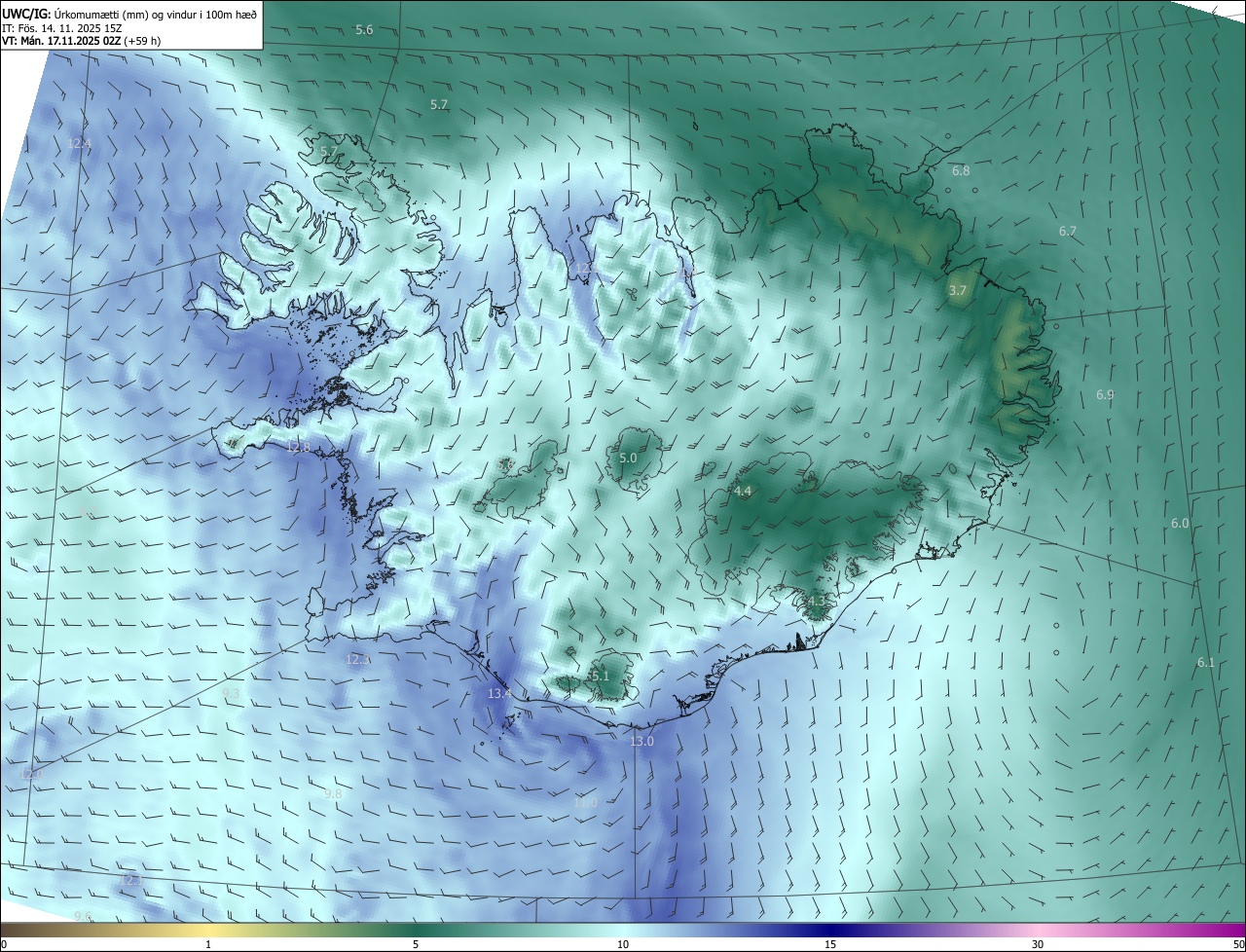Click the 9.3 value label
Screen dimensions: 1246x952
tap(231, 693)
